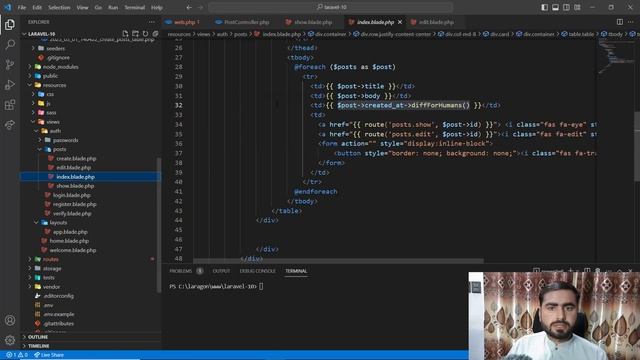Switch to PostController.php editor tab

[x=243, y=22]
